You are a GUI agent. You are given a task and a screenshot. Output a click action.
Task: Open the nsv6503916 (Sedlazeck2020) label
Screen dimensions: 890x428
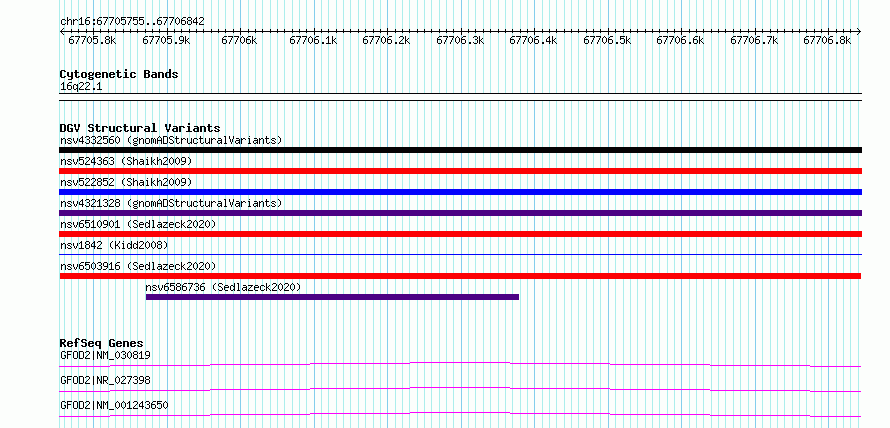coord(138,266)
